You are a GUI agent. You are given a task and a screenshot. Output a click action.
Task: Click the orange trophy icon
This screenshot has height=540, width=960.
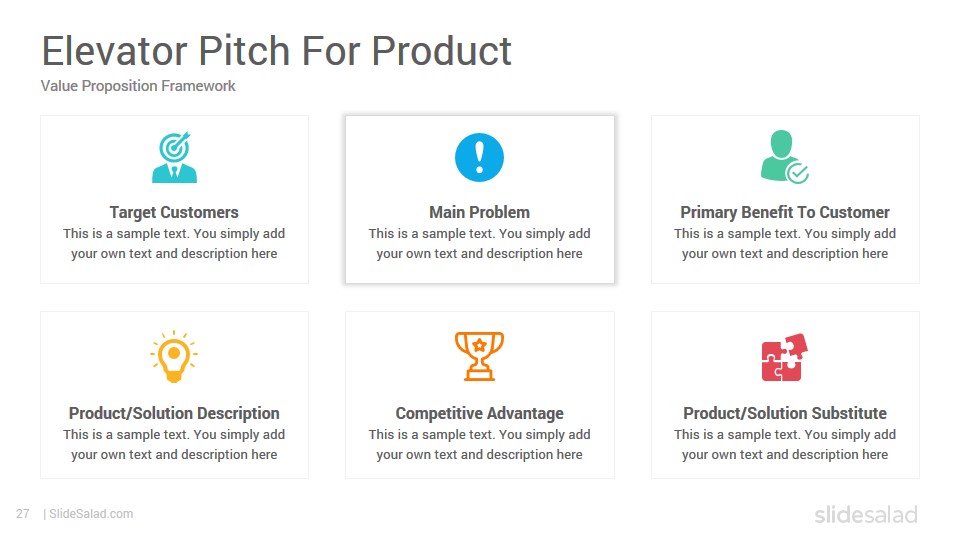click(479, 356)
